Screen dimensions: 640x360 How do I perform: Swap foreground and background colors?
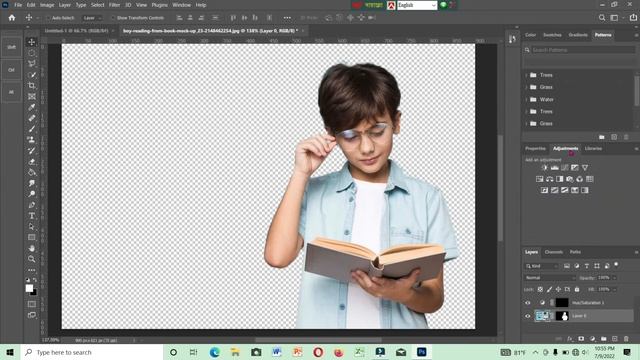click(35, 280)
